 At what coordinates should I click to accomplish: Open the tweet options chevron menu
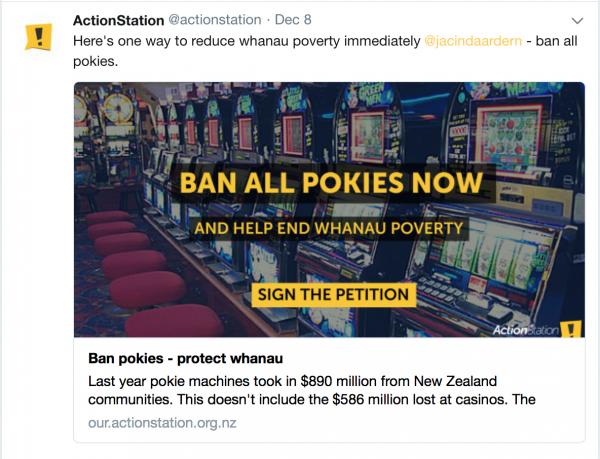pos(576,20)
